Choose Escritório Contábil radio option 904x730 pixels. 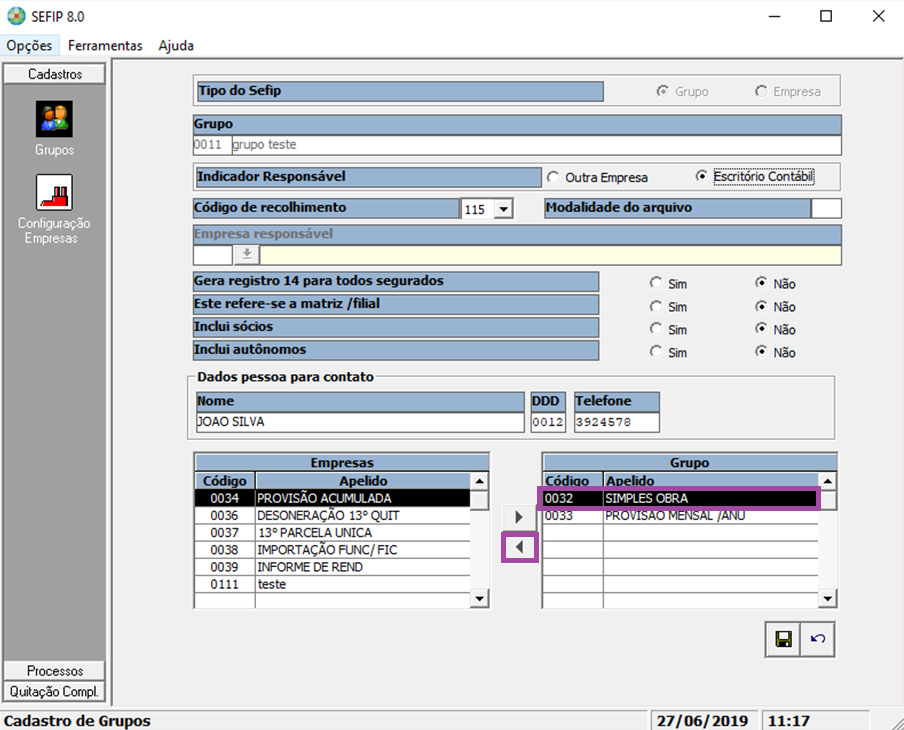click(701, 176)
